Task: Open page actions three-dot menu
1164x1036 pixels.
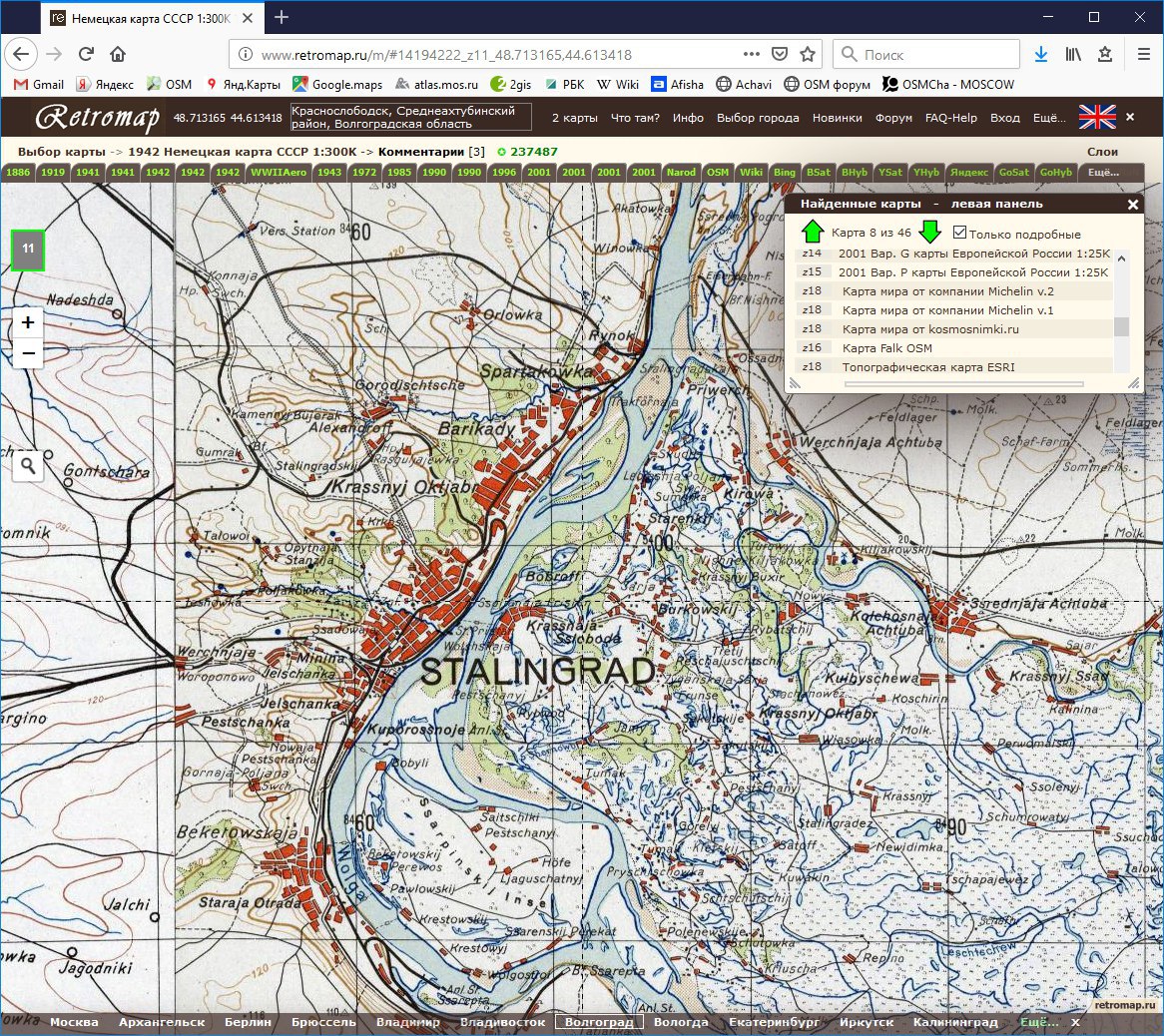Action: point(752,54)
